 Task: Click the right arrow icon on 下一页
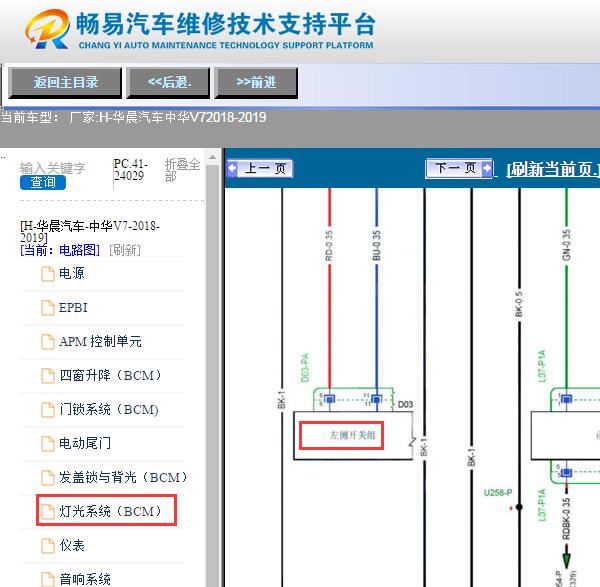487,168
